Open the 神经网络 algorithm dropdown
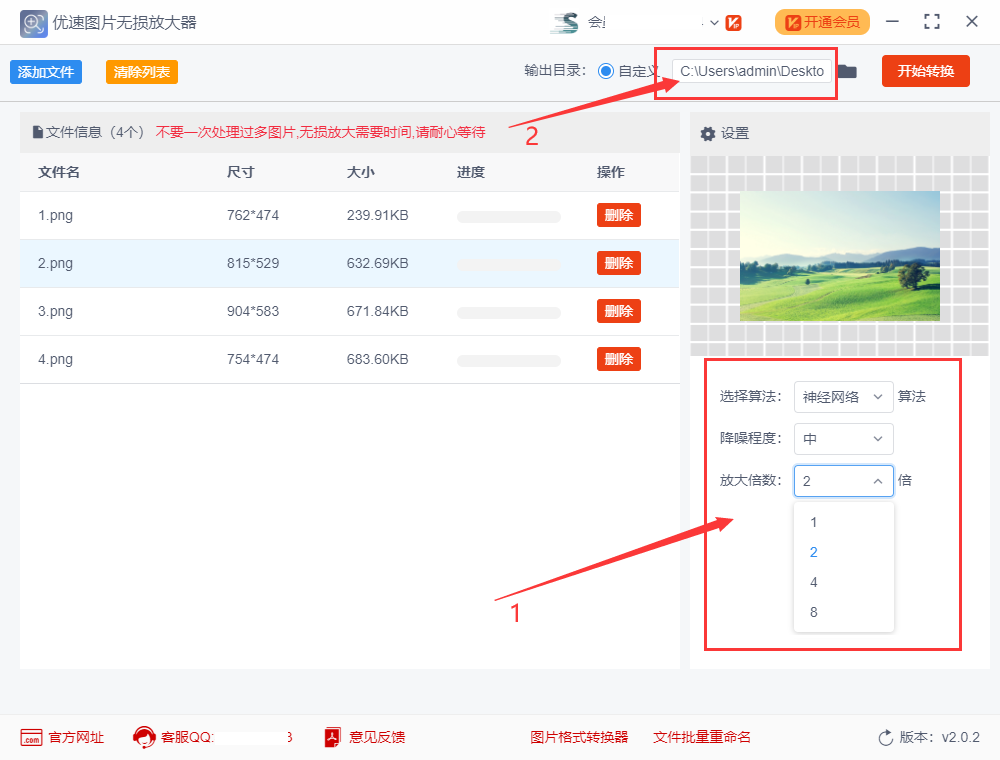The width and height of the screenshot is (1000, 760). point(843,397)
